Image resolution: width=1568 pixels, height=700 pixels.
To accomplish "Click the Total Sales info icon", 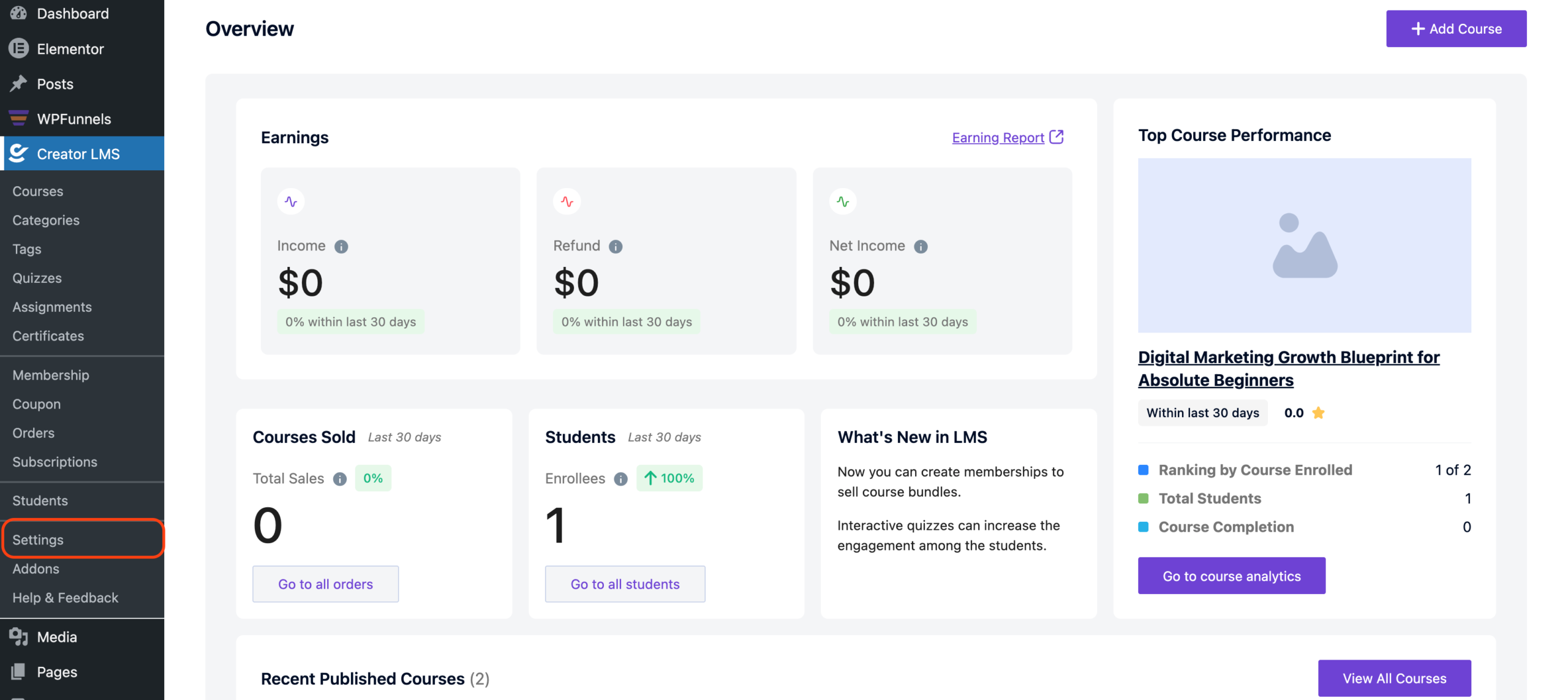I will point(340,479).
